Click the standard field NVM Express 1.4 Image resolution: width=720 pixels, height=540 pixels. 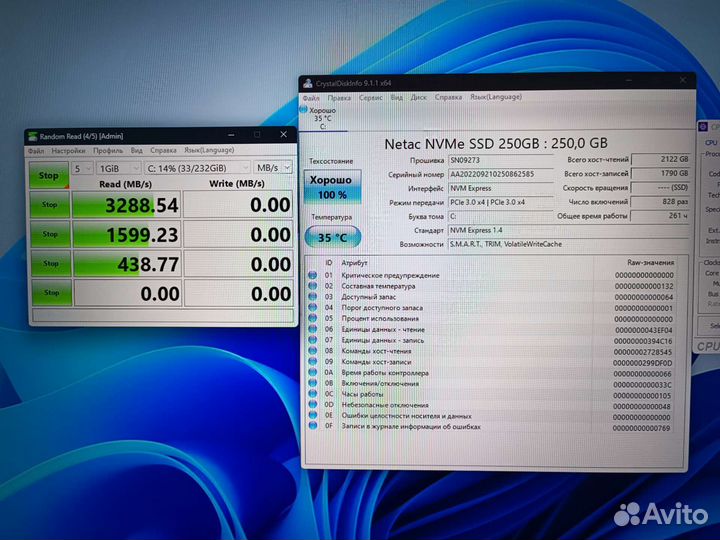click(568, 230)
